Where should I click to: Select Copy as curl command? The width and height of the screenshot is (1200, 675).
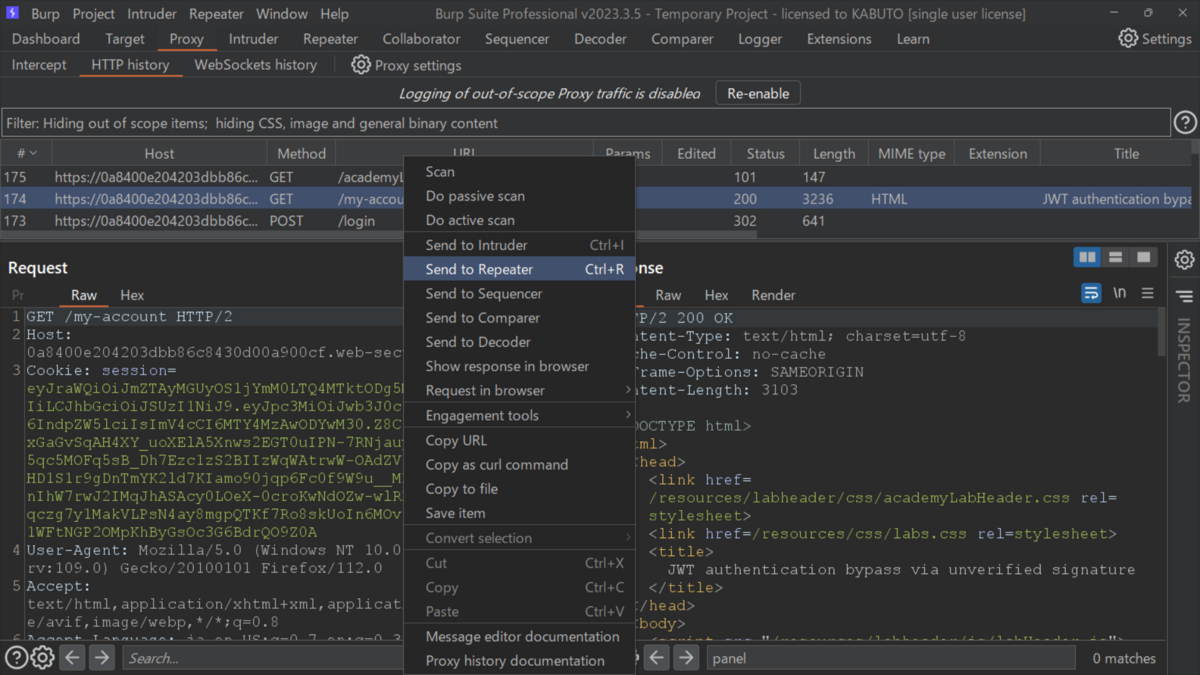[x=519, y=465]
